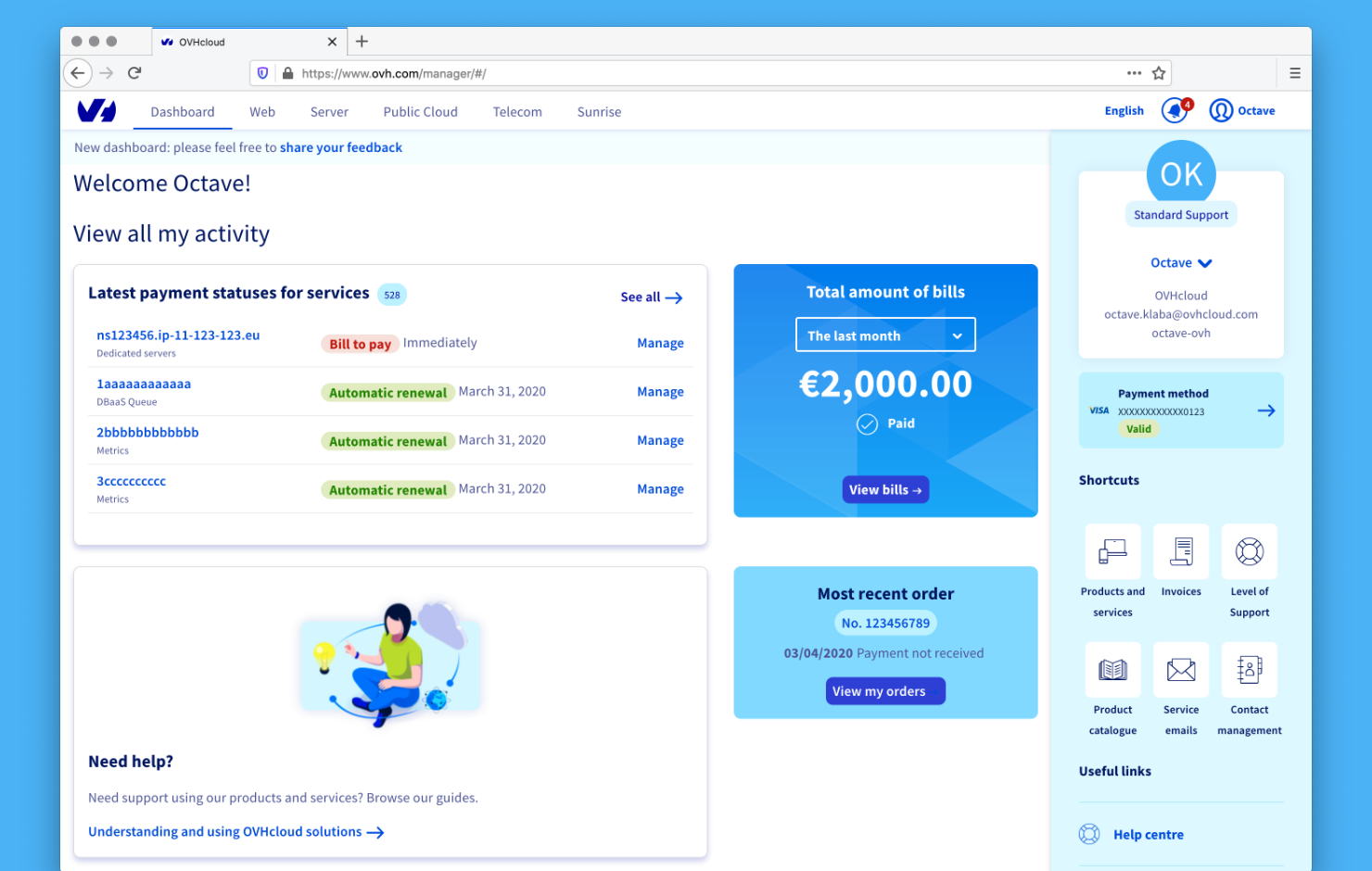Open the 1aaaaaaaaaaaa service link
This screenshot has width=1372, height=871.
click(144, 384)
